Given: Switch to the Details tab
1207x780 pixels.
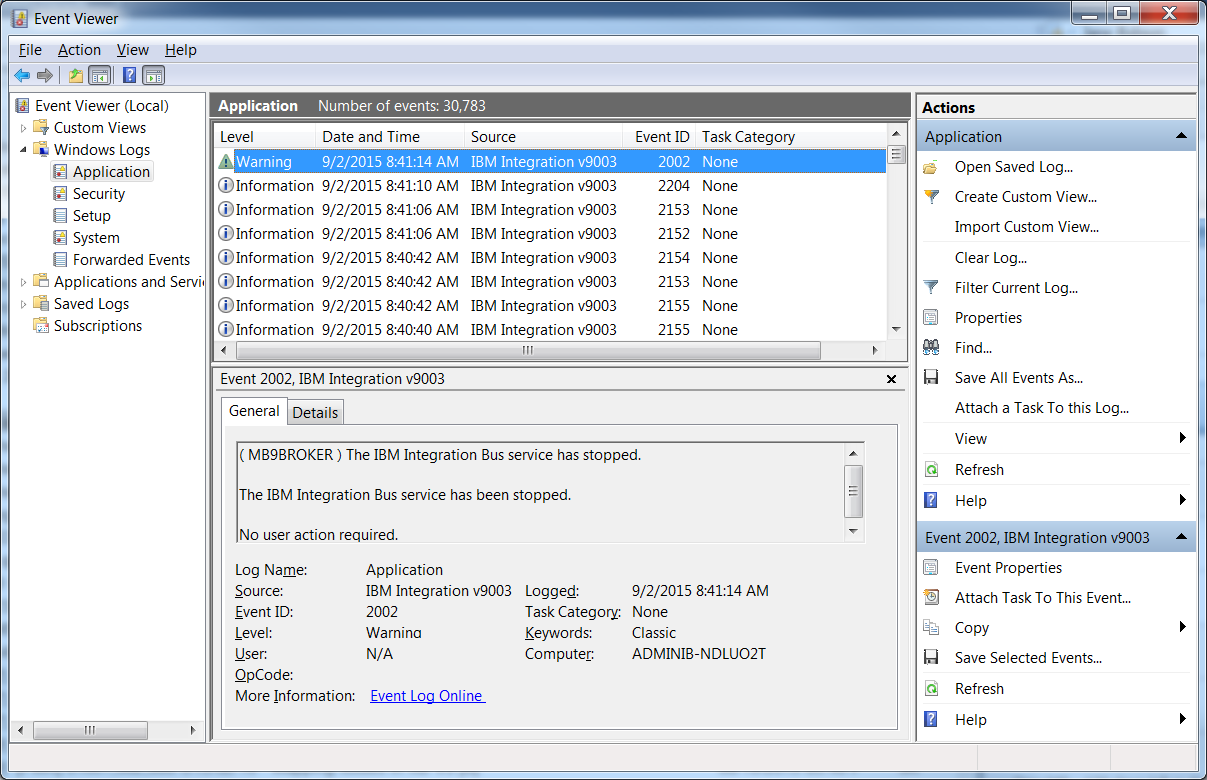Looking at the screenshot, I should [x=314, y=411].
